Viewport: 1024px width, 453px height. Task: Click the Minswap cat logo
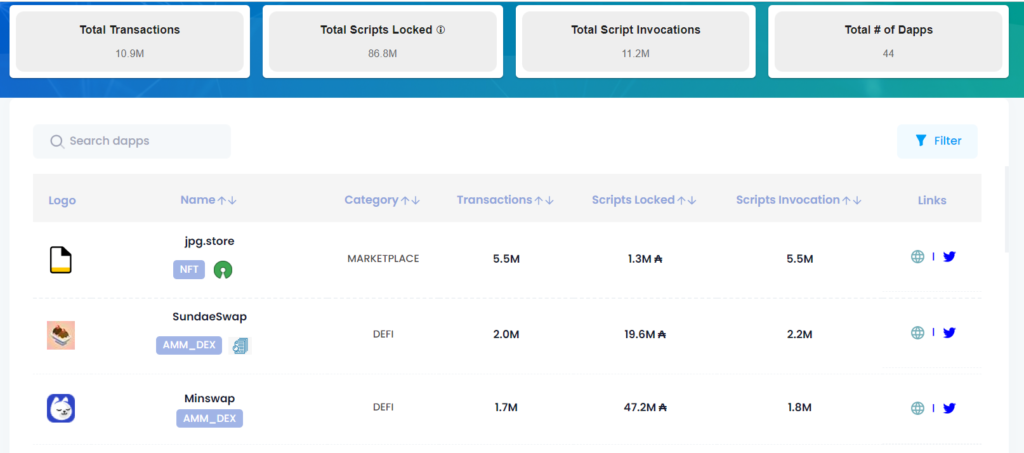tap(61, 408)
